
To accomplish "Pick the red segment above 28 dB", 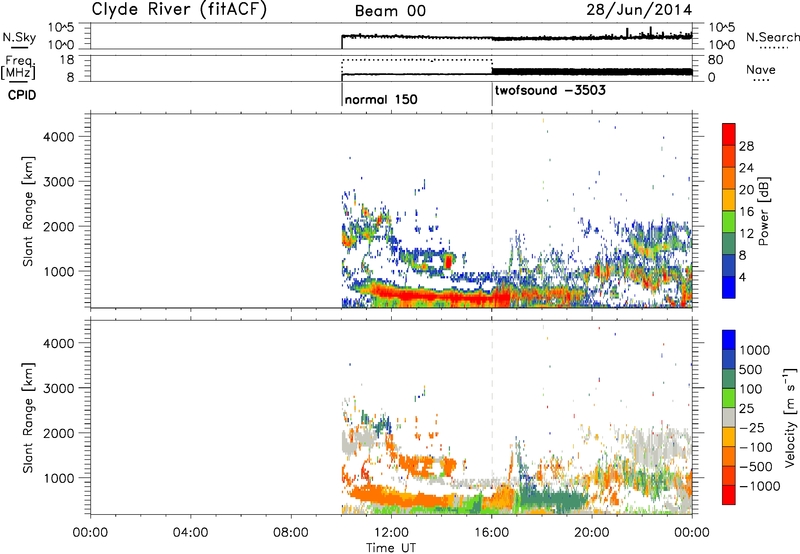I will point(729,134).
